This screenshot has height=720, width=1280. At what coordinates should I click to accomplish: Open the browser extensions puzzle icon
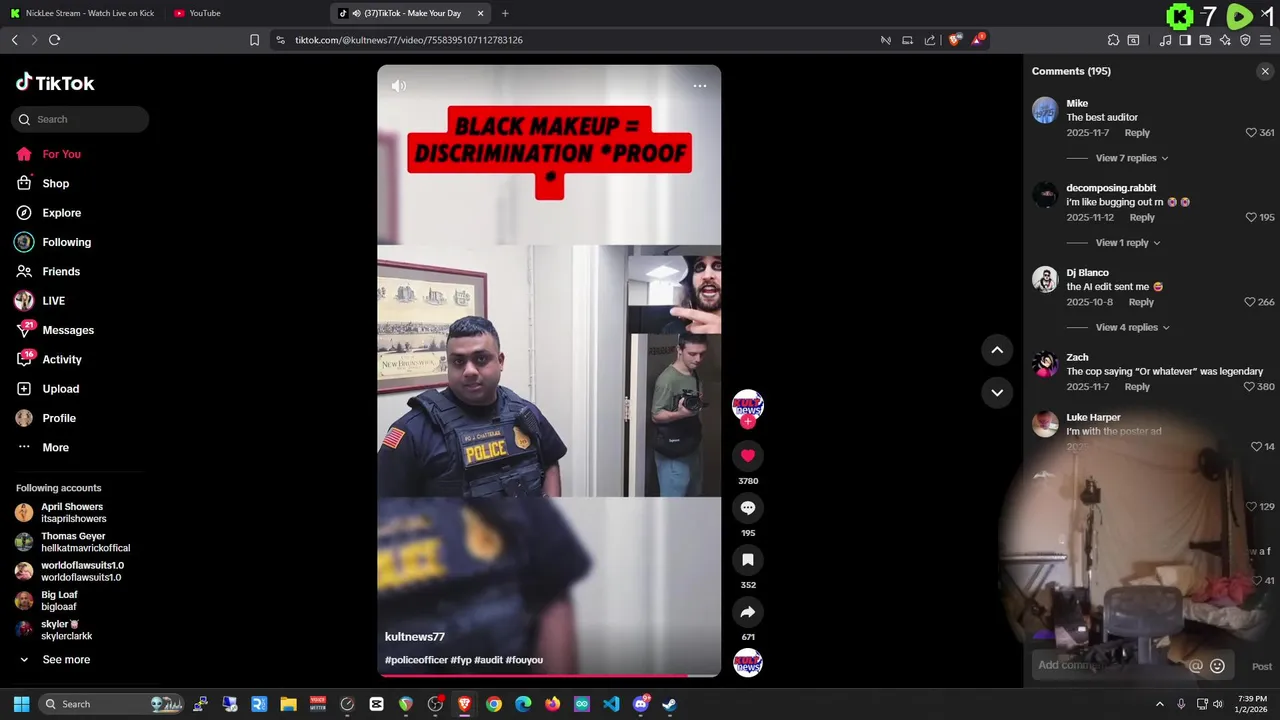pos(1113,40)
